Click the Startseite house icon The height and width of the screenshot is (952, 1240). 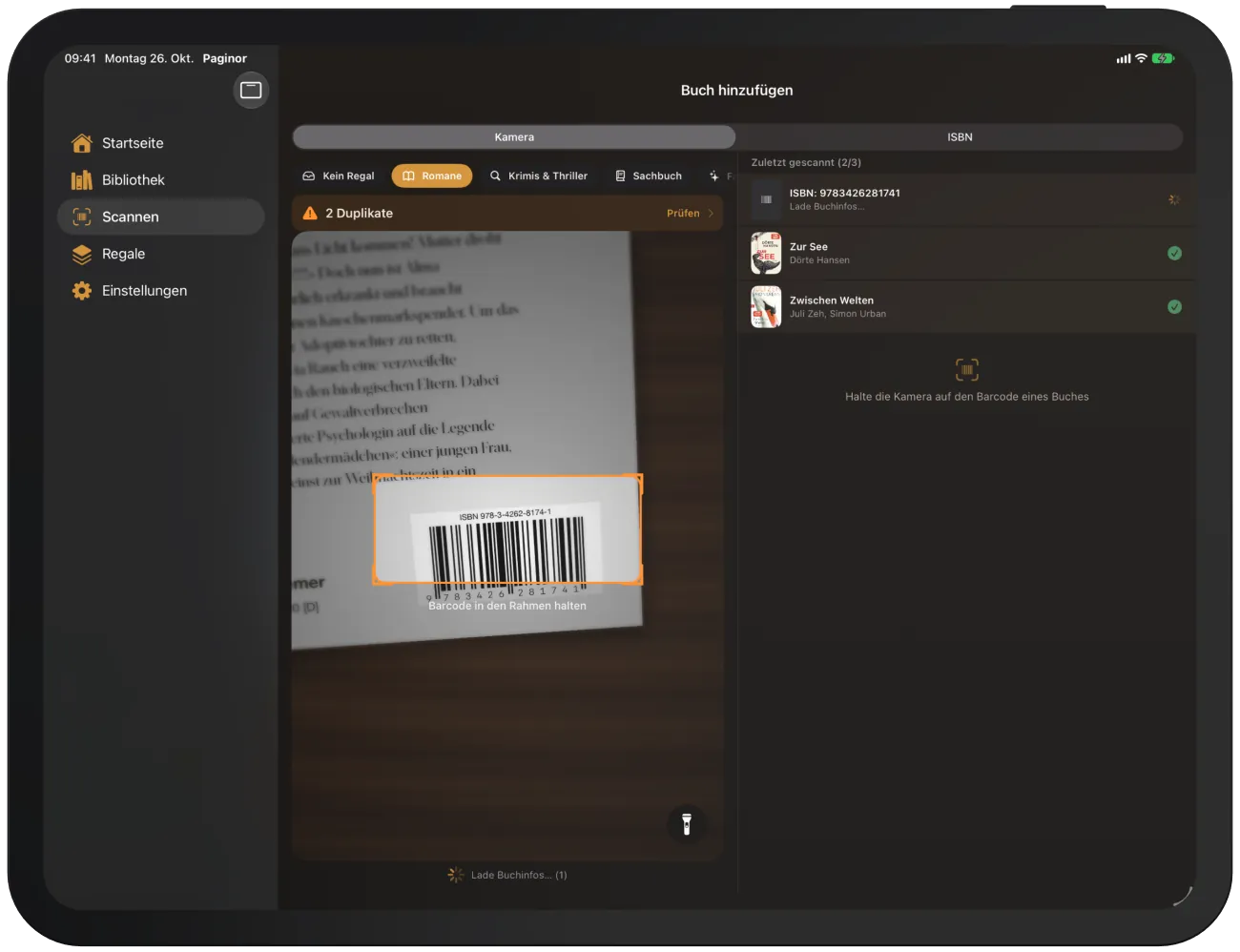coord(82,143)
